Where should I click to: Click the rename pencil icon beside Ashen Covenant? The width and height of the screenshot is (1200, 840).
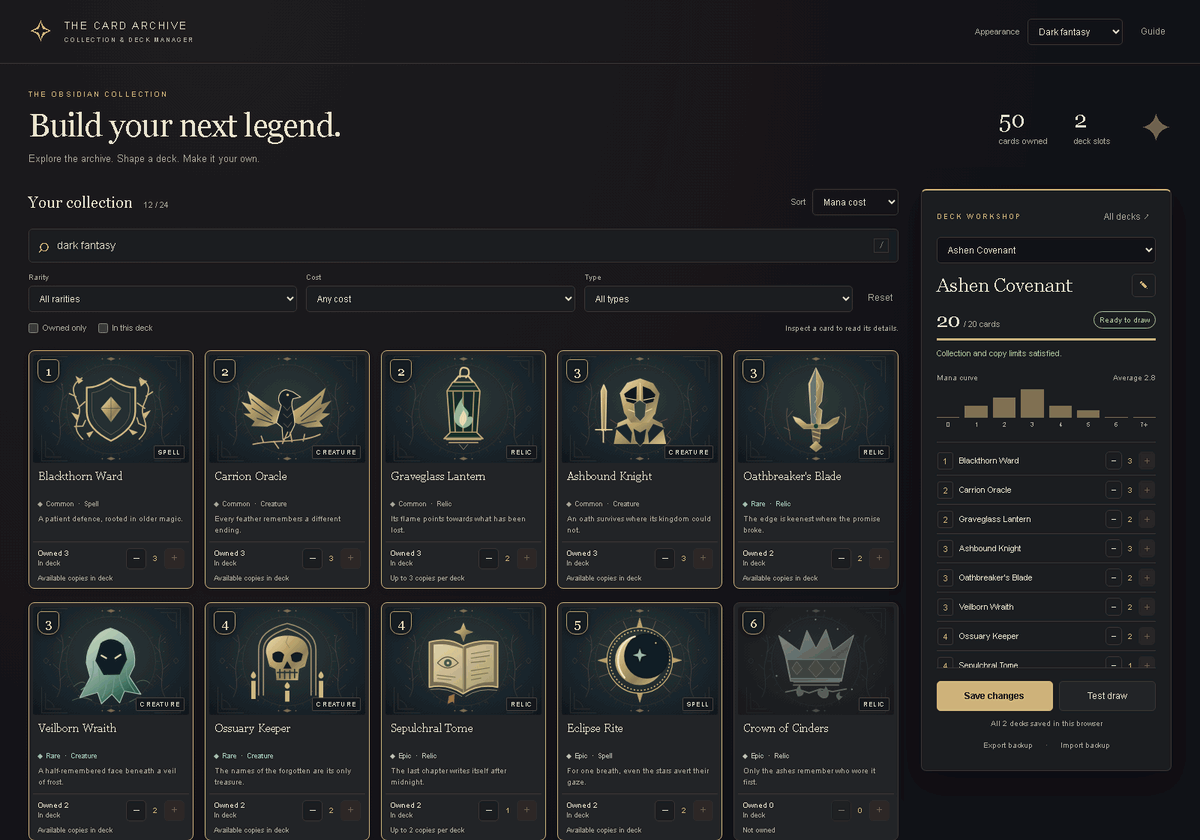[1143, 286]
